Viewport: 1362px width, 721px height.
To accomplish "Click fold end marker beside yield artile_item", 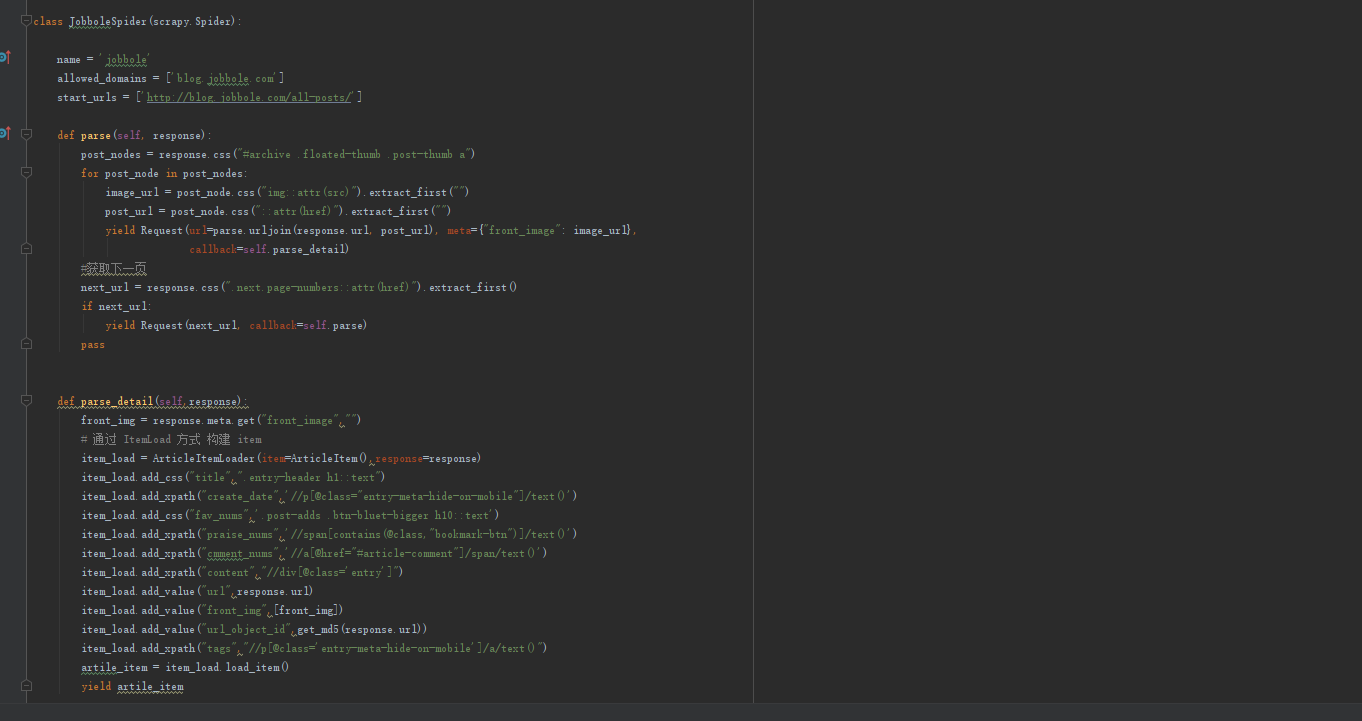I will (x=27, y=686).
